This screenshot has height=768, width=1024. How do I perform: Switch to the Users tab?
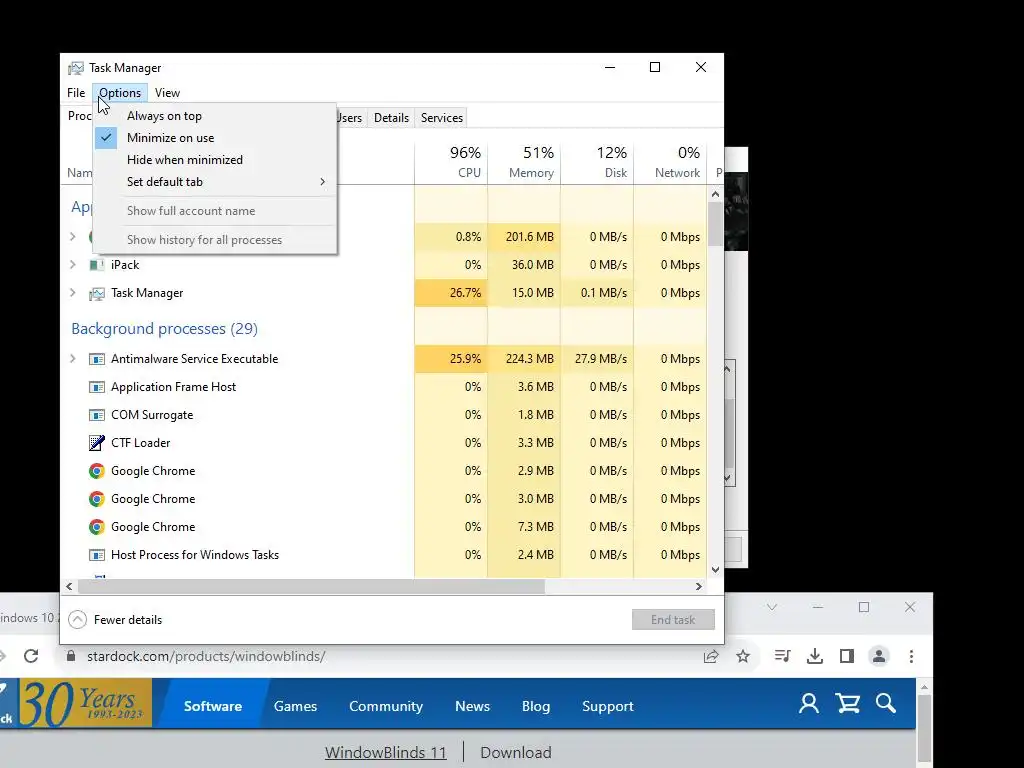click(350, 118)
